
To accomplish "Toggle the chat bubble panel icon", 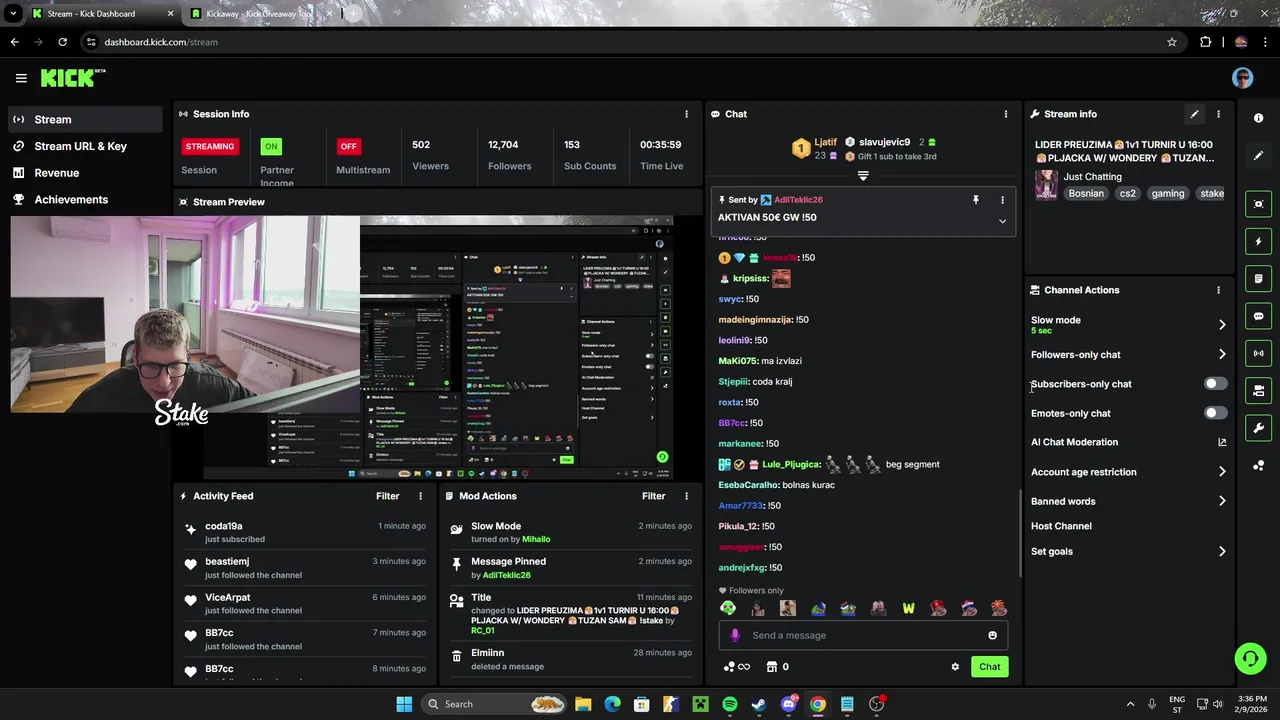I will 1258,316.
